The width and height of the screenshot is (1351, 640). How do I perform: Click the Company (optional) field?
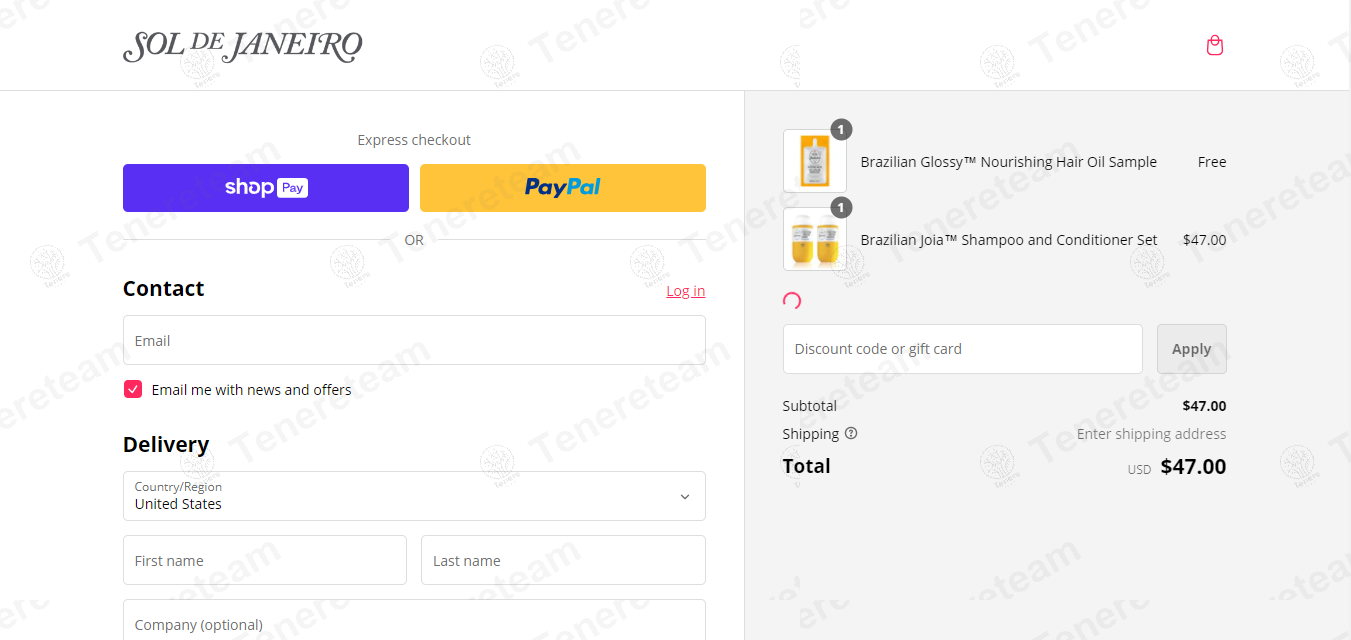414,622
